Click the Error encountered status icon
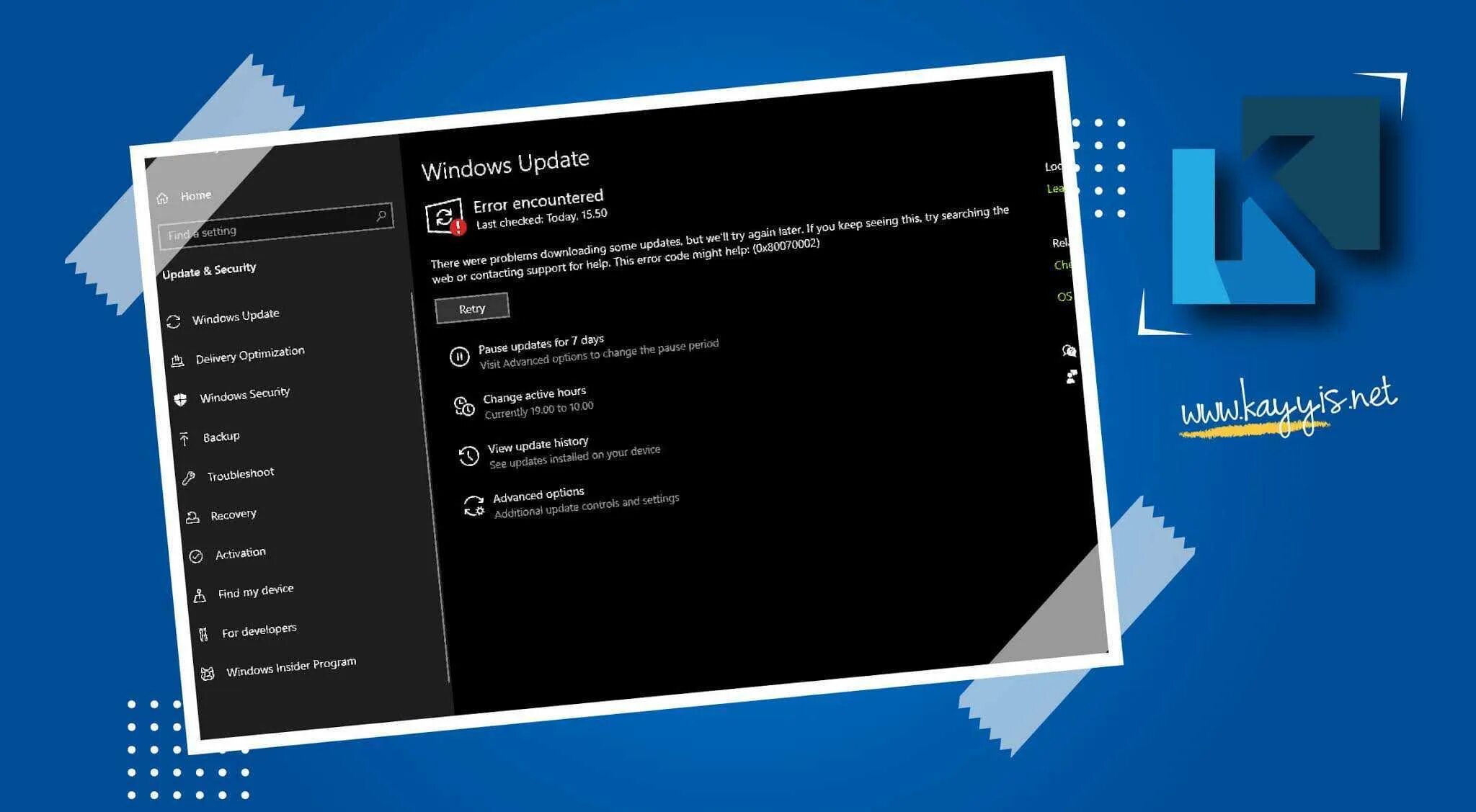 pos(445,216)
